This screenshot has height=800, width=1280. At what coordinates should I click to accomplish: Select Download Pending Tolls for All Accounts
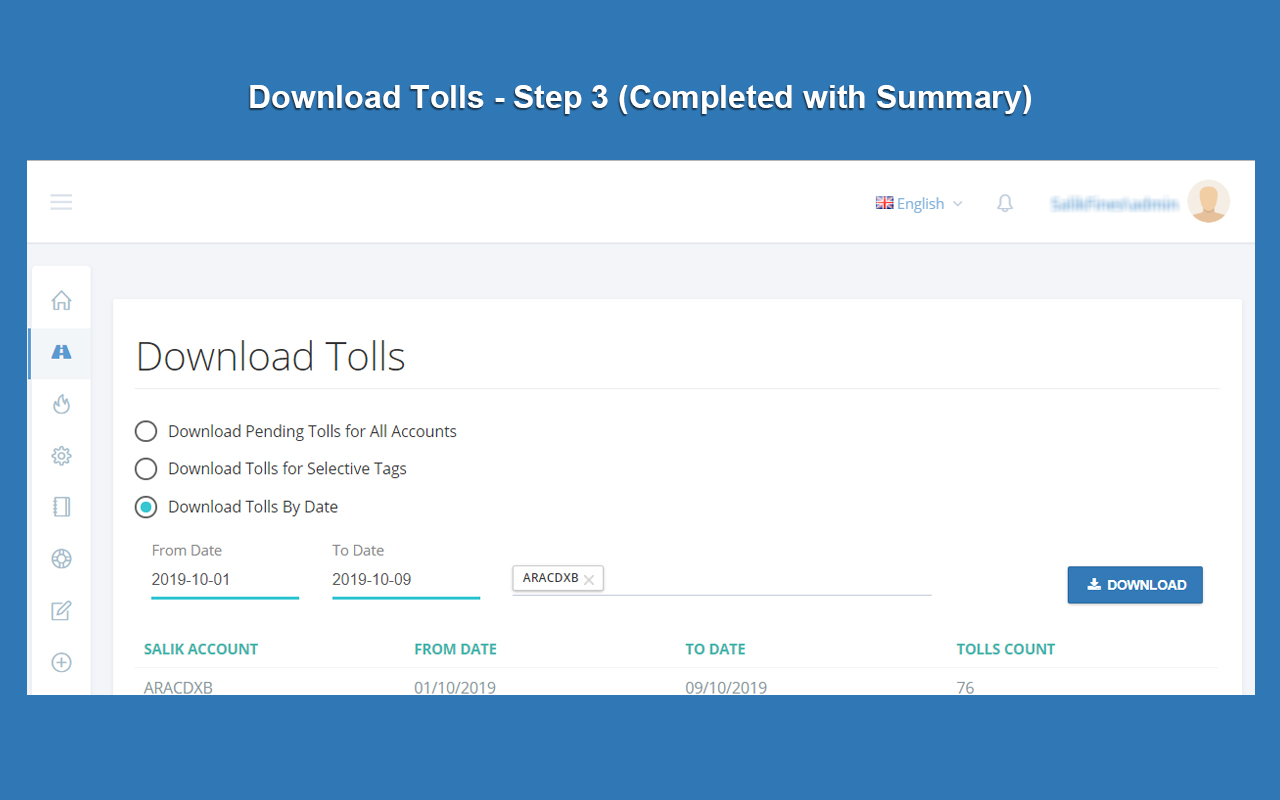pyautogui.click(x=145, y=431)
